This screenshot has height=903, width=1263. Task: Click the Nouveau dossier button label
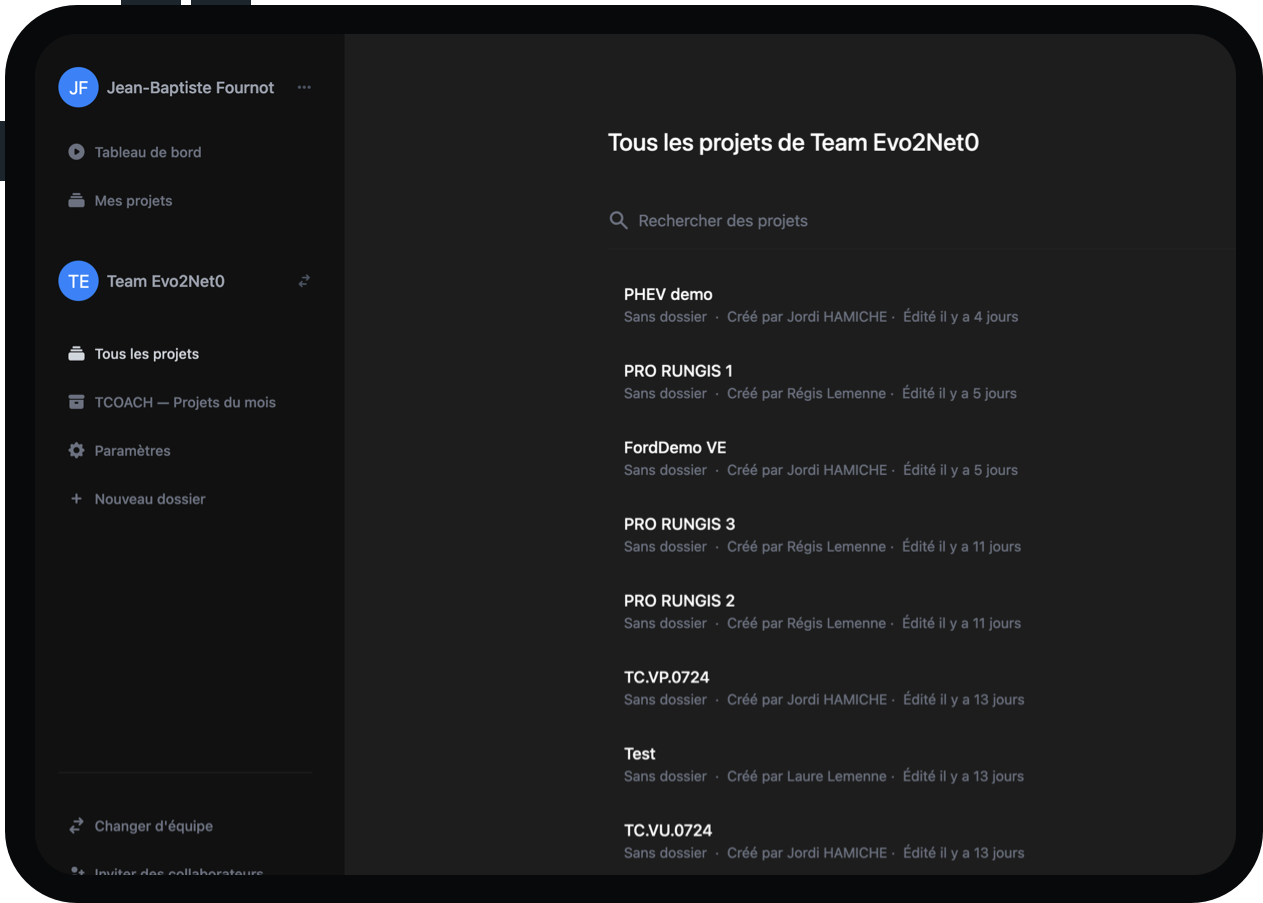coord(150,499)
